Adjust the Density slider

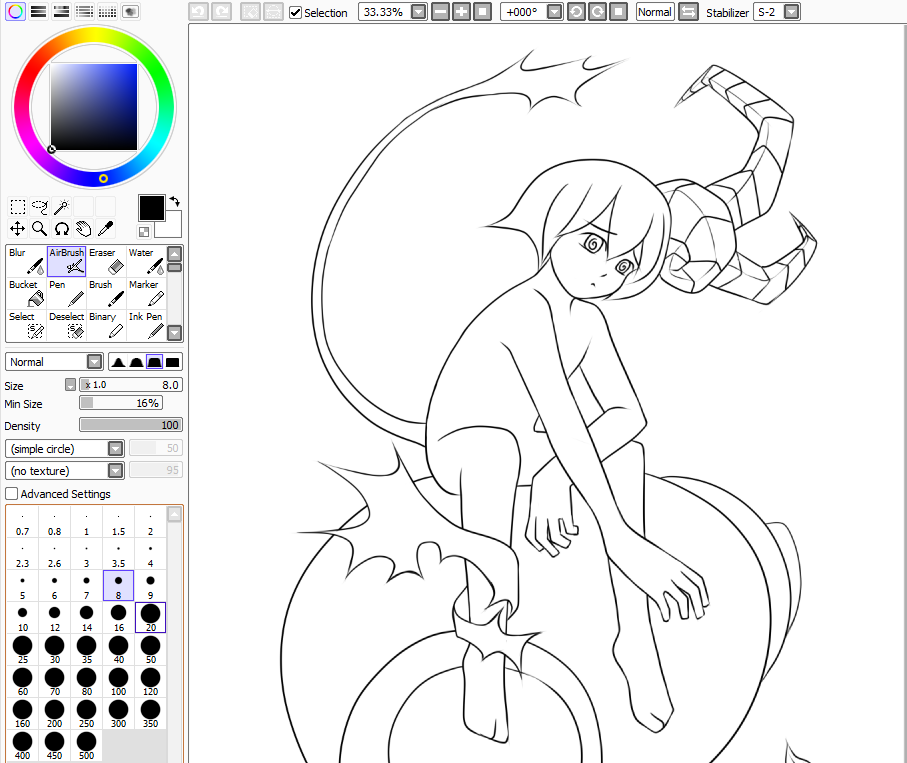click(131, 425)
